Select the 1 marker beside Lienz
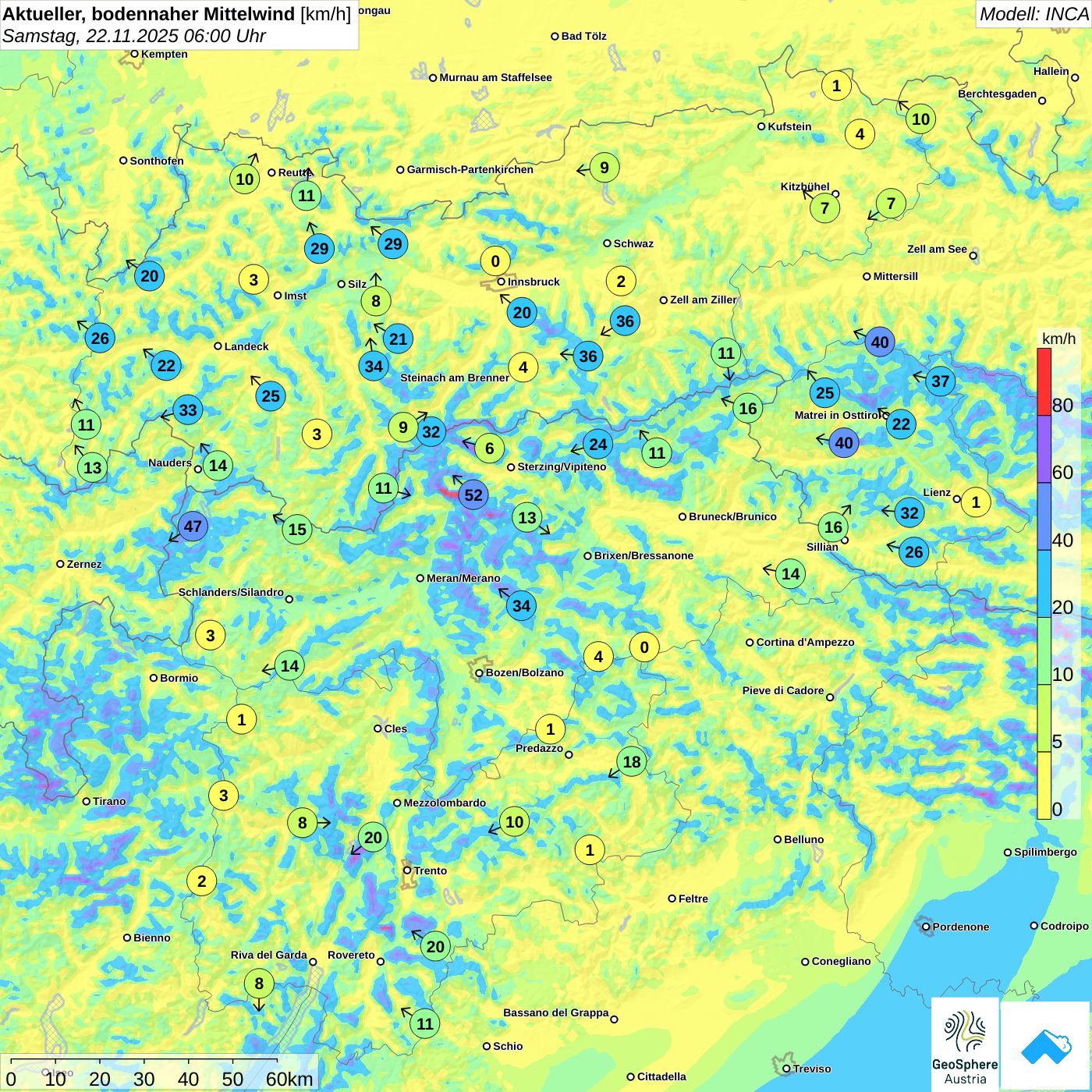The height and width of the screenshot is (1092, 1092). click(x=976, y=502)
